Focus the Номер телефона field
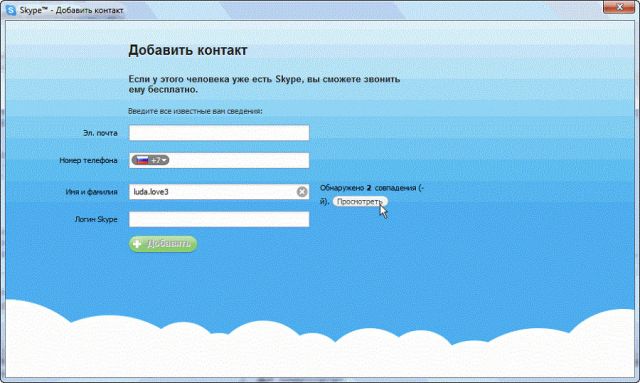This screenshot has height=383, width=640. (219, 160)
